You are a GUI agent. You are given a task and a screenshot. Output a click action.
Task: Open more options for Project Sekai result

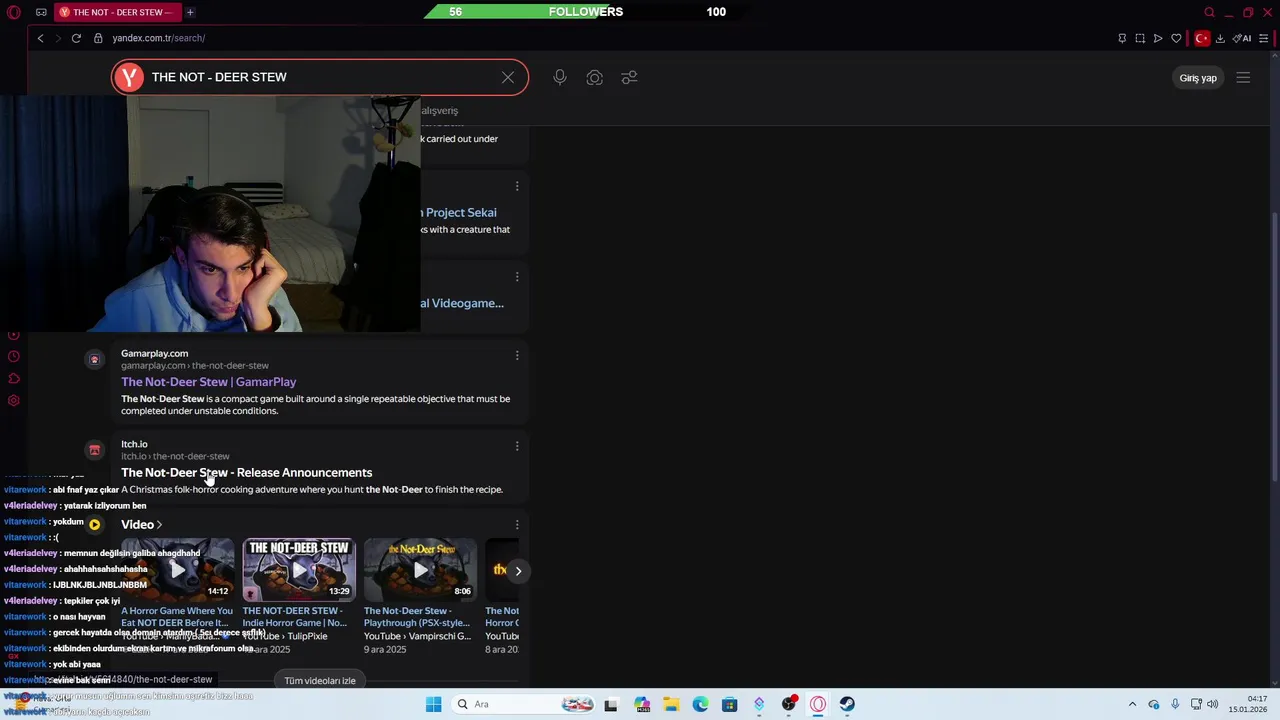tap(517, 186)
